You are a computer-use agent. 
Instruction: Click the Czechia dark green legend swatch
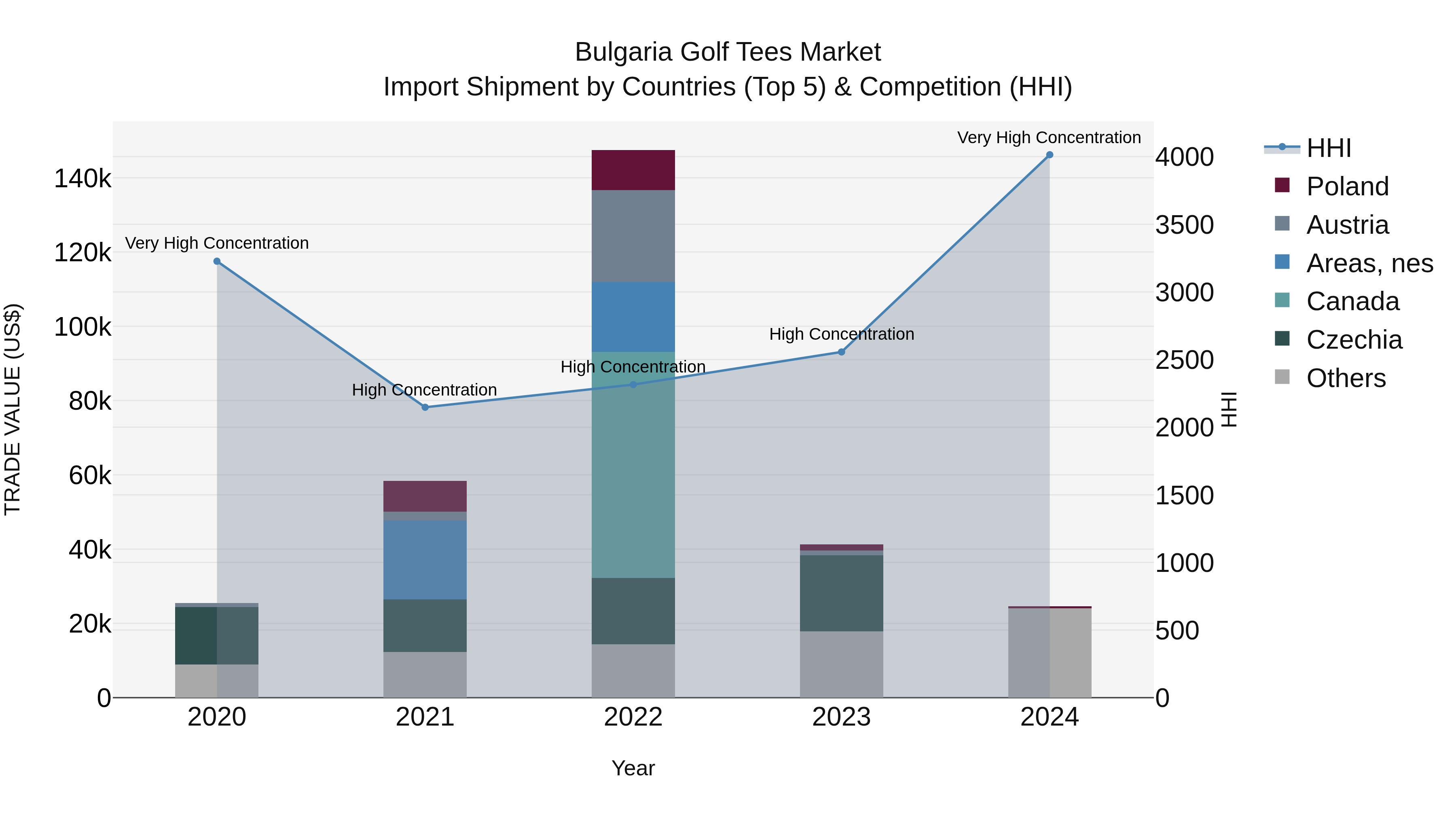[1282, 338]
